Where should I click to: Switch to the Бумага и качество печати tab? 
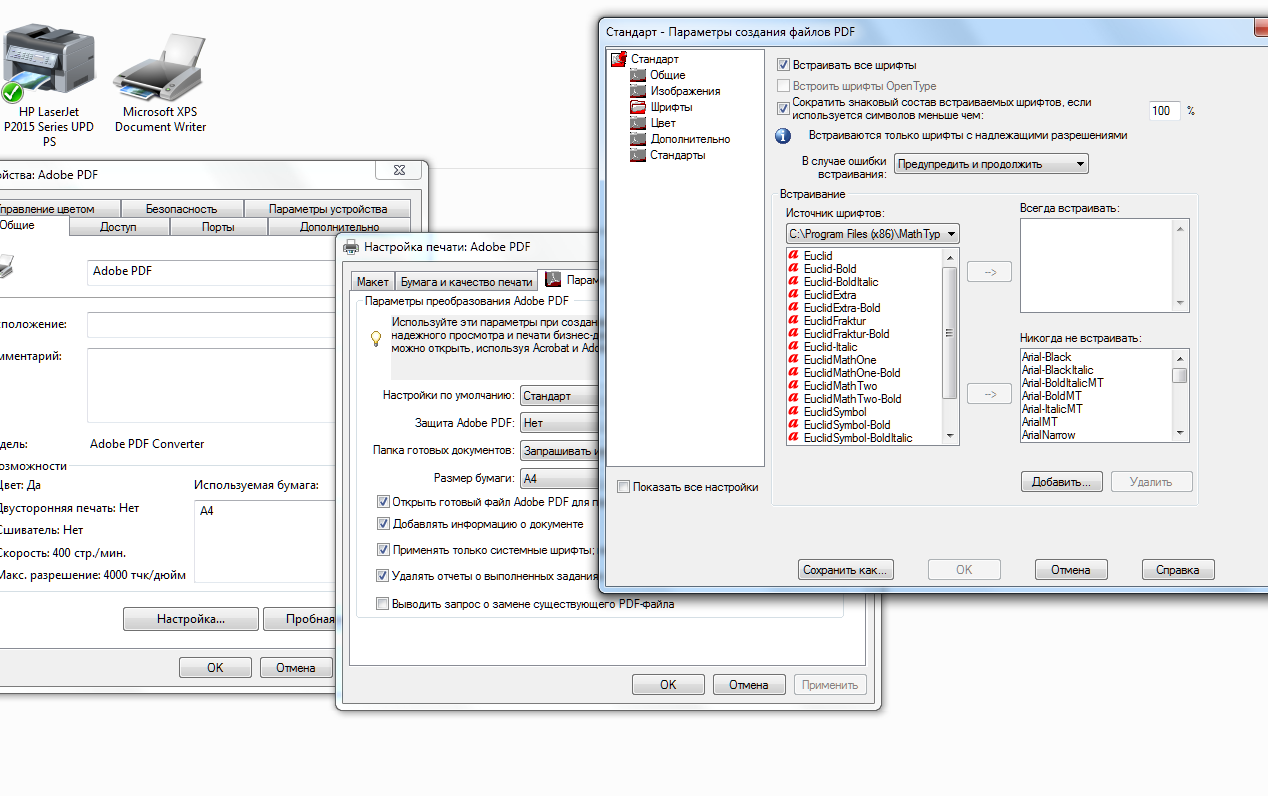click(x=466, y=282)
